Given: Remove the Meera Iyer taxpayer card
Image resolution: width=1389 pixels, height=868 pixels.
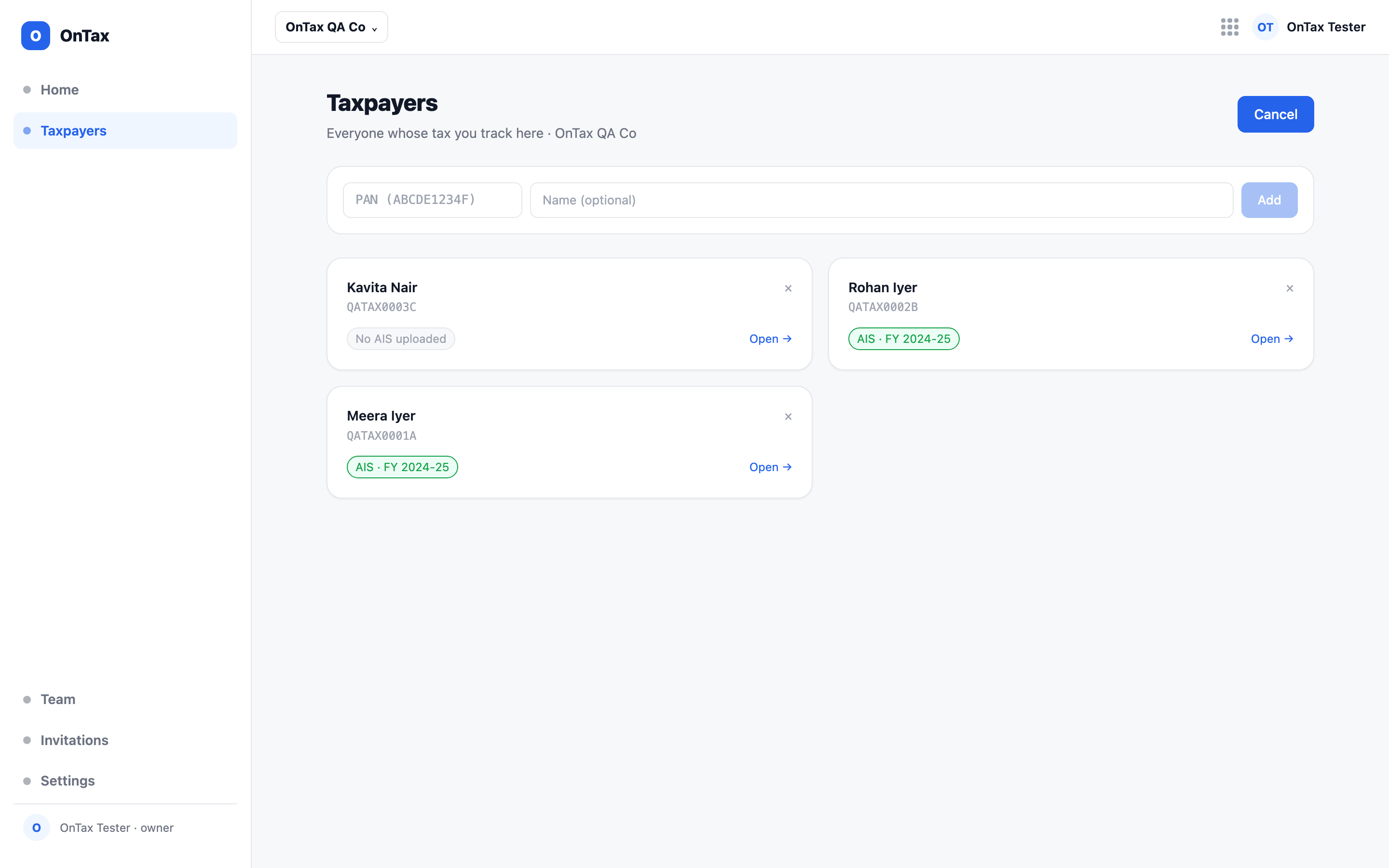Looking at the screenshot, I should (788, 417).
